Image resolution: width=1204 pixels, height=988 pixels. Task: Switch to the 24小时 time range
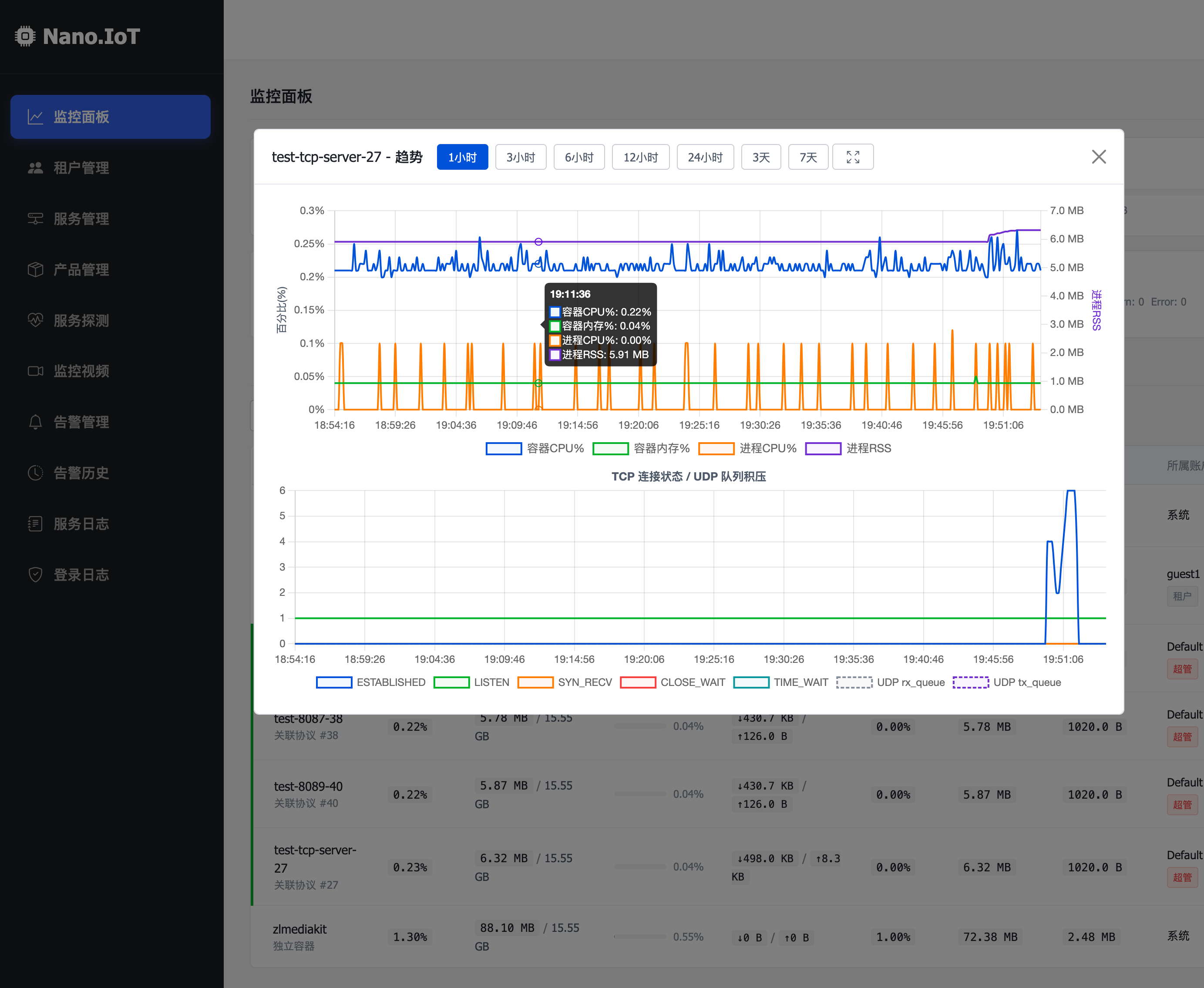(705, 157)
